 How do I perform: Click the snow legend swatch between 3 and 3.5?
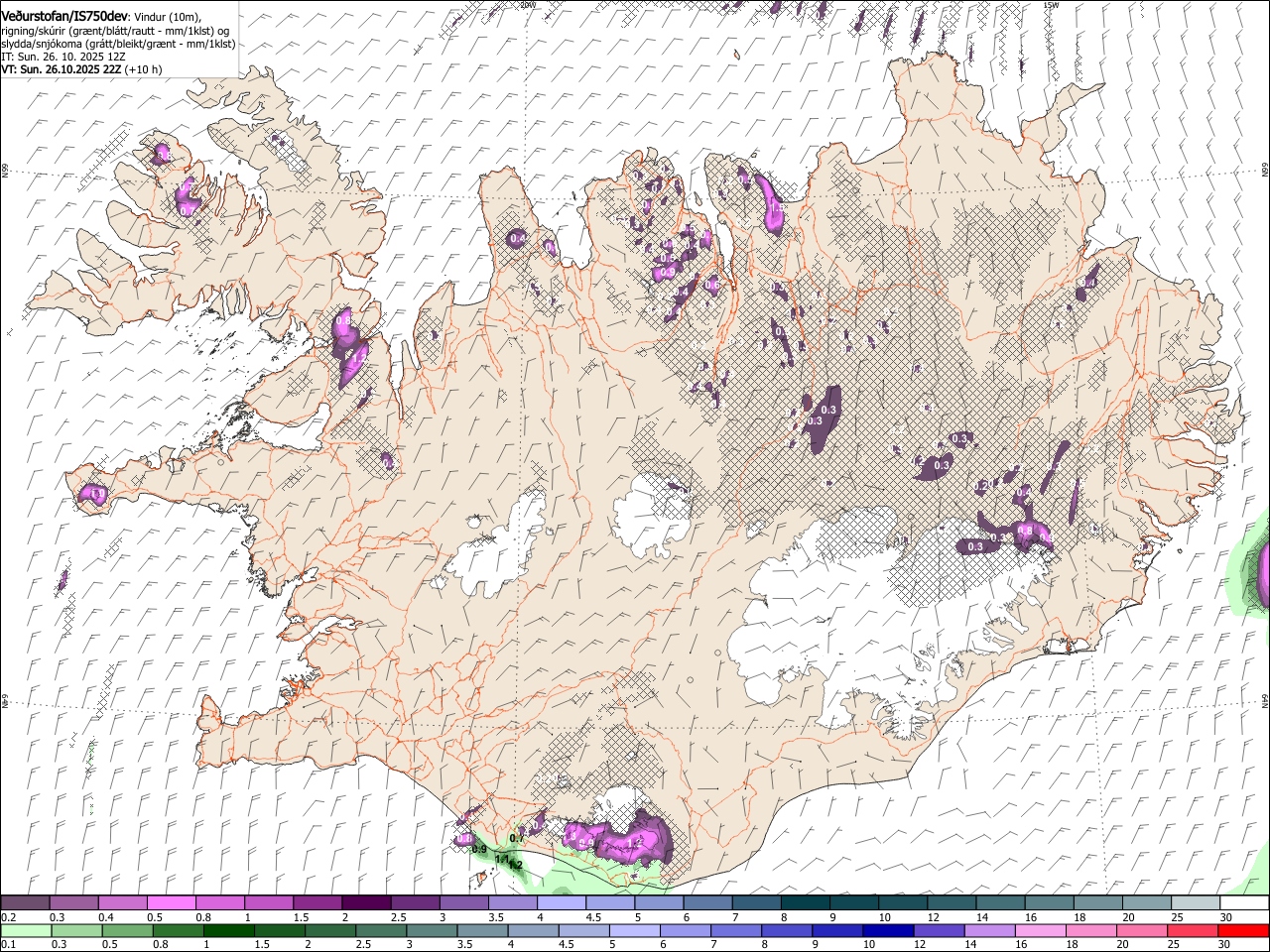[464, 902]
